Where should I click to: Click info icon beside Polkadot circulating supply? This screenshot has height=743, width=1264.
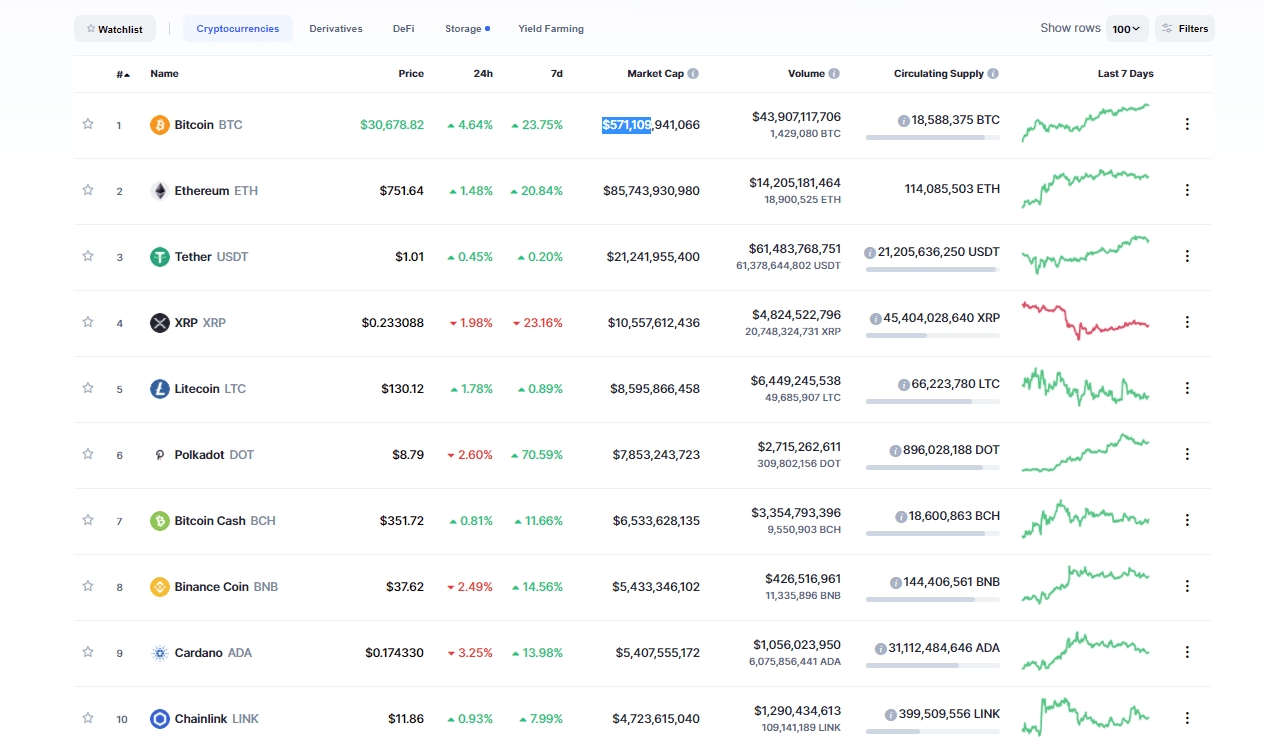pyautogui.click(x=895, y=450)
